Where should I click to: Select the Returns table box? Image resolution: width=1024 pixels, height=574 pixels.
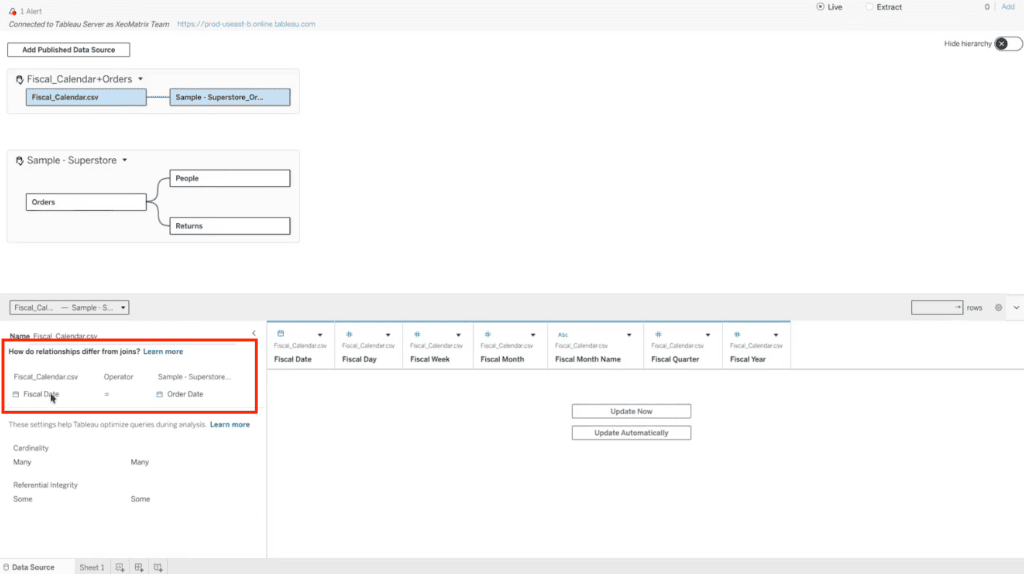pos(230,226)
